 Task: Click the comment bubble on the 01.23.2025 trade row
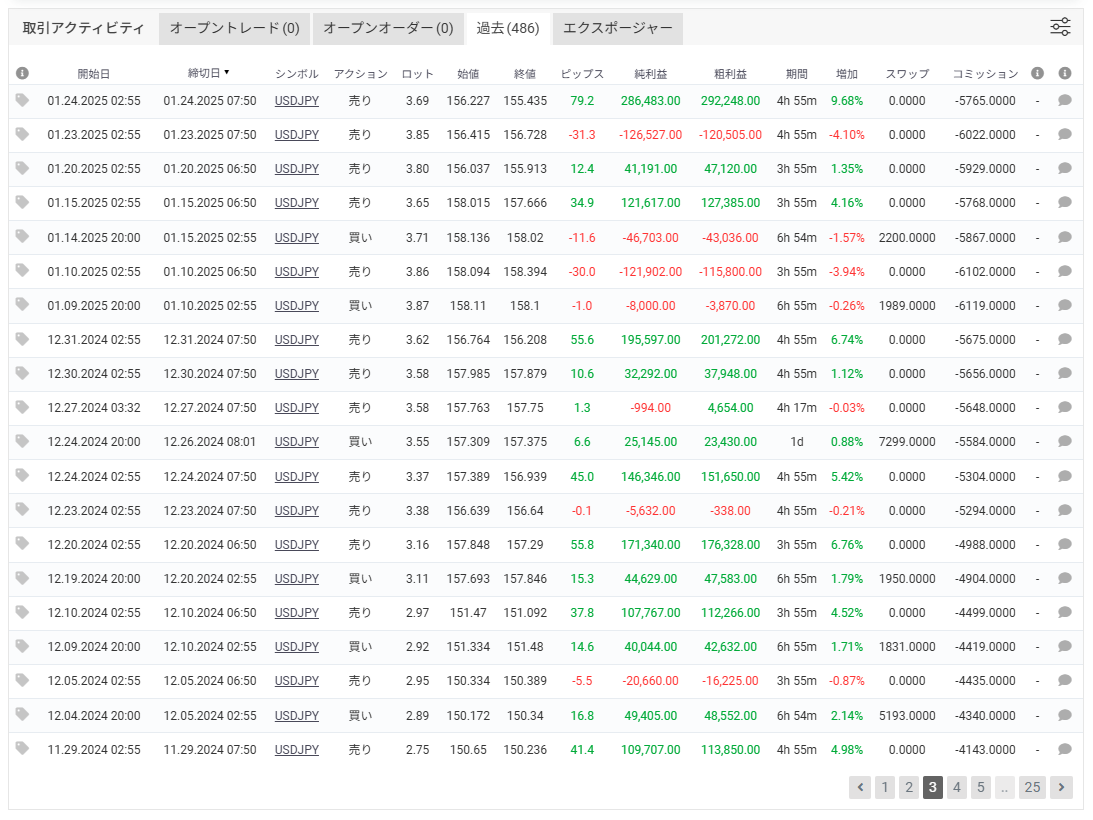pyautogui.click(x=1065, y=135)
